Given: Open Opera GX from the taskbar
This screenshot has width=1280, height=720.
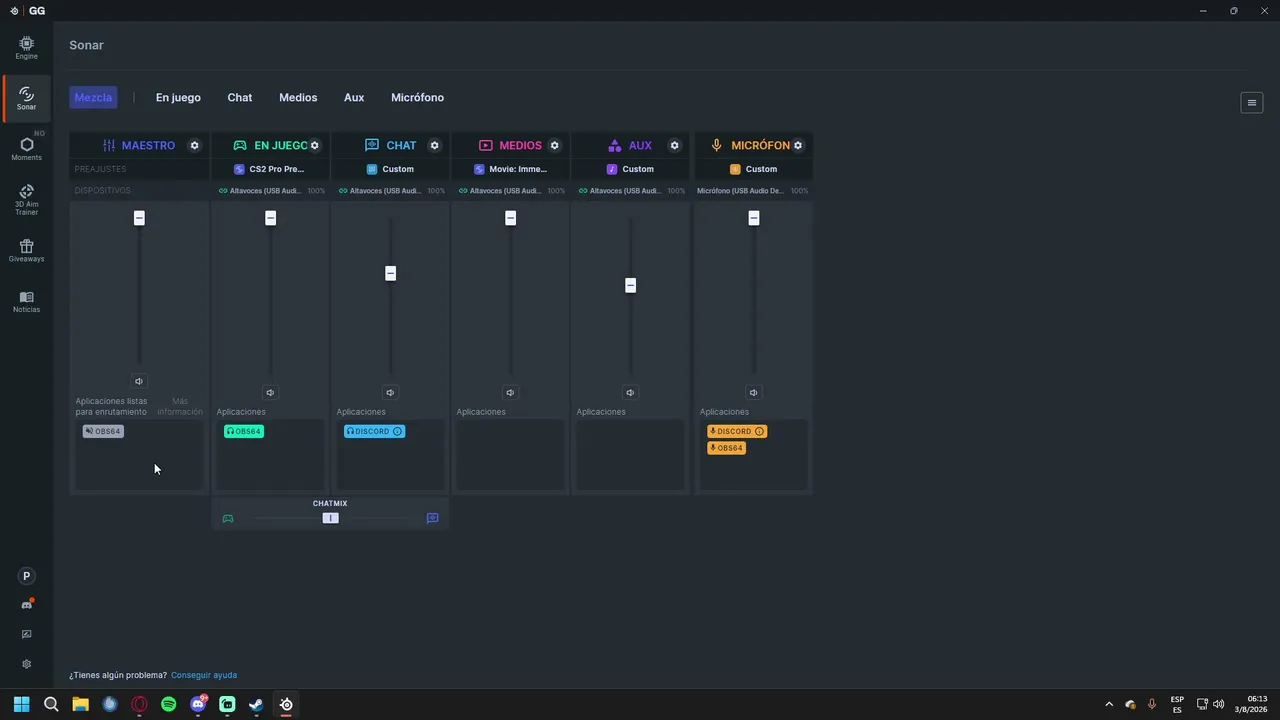Looking at the screenshot, I should tap(139, 704).
